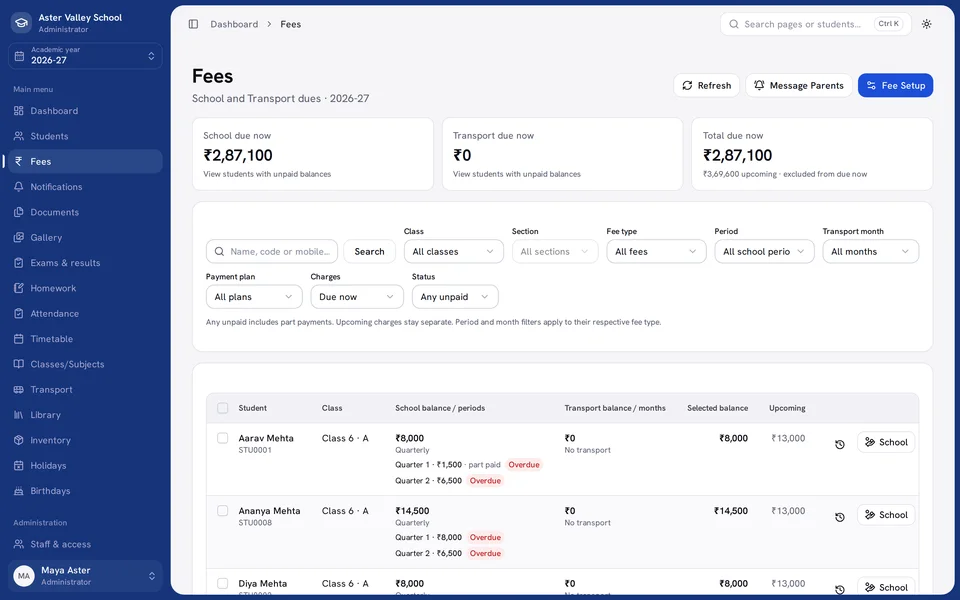Open Classes/Subjects in the sidebar
960x600 pixels.
pos(85,364)
